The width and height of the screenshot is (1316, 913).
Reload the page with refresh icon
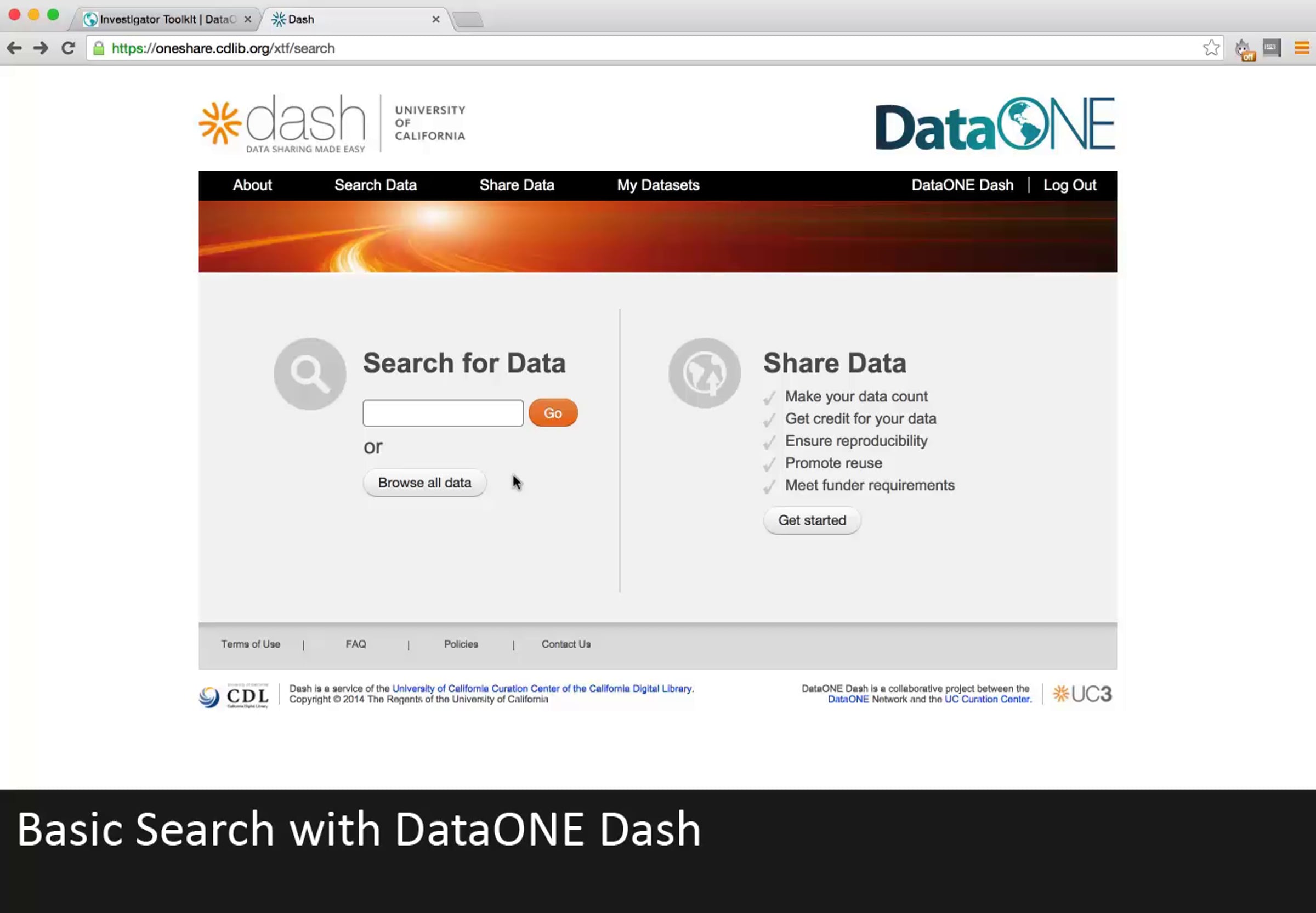click(68, 48)
